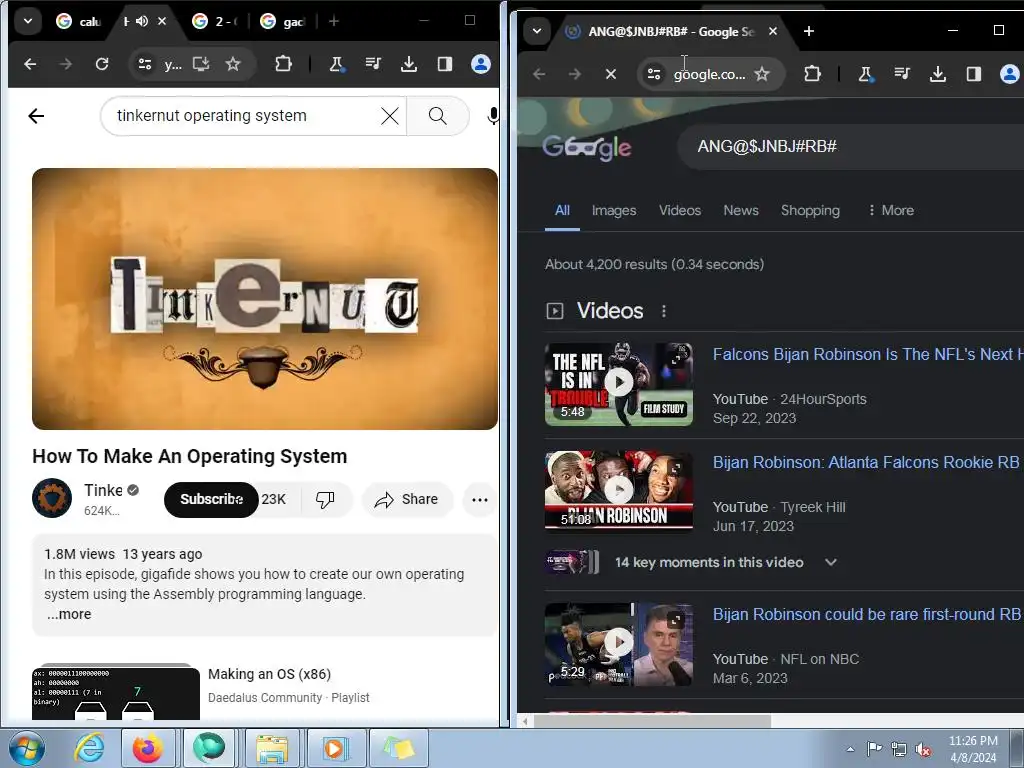Open downloads icon in right browser
The width and height of the screenshot is (1024, 768).
(x=938, y=74)
